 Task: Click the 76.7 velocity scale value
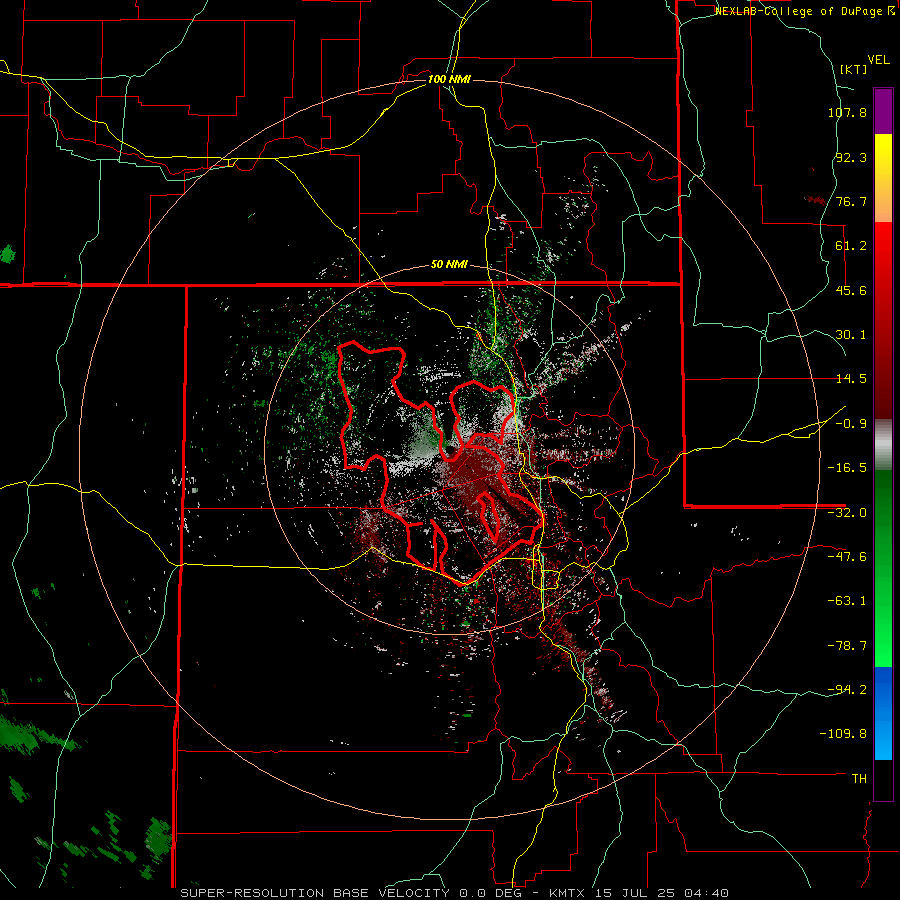pos(851,201)
